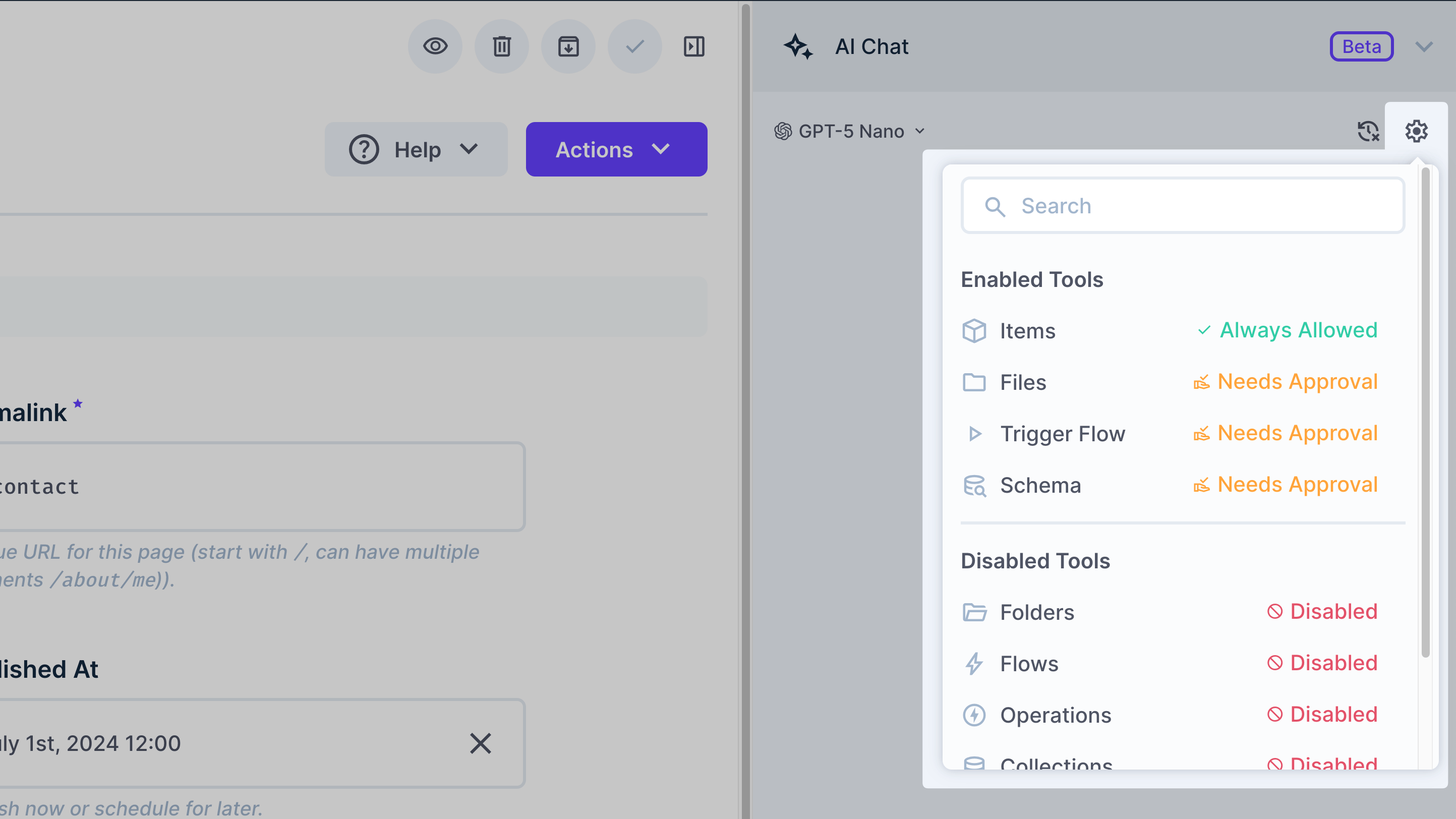1456x819 pixels.
Task: Click the AI Chat sparkle icon
Action: point(798,46)
